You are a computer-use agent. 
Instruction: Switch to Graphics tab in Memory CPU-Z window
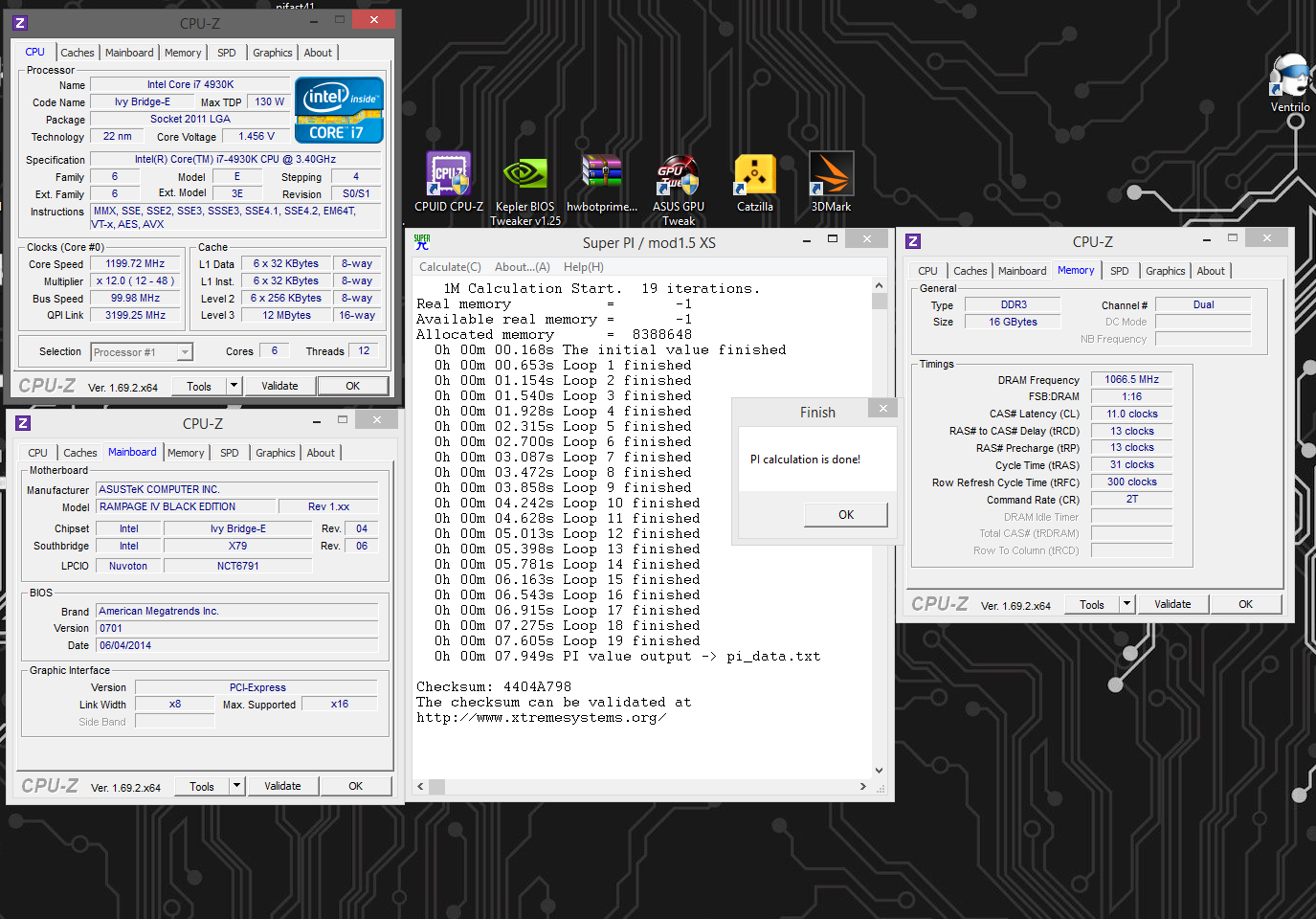[1166, 271]
